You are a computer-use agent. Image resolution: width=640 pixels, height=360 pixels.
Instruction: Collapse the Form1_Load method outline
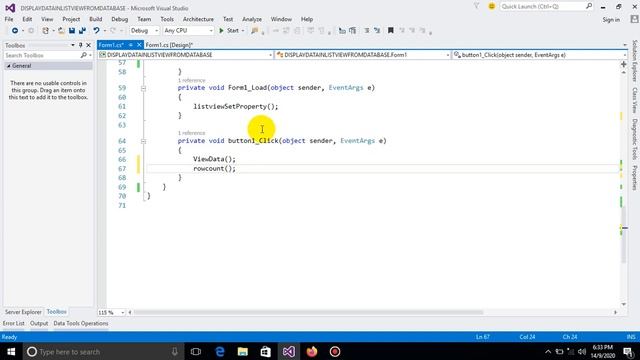click(143, 88)
